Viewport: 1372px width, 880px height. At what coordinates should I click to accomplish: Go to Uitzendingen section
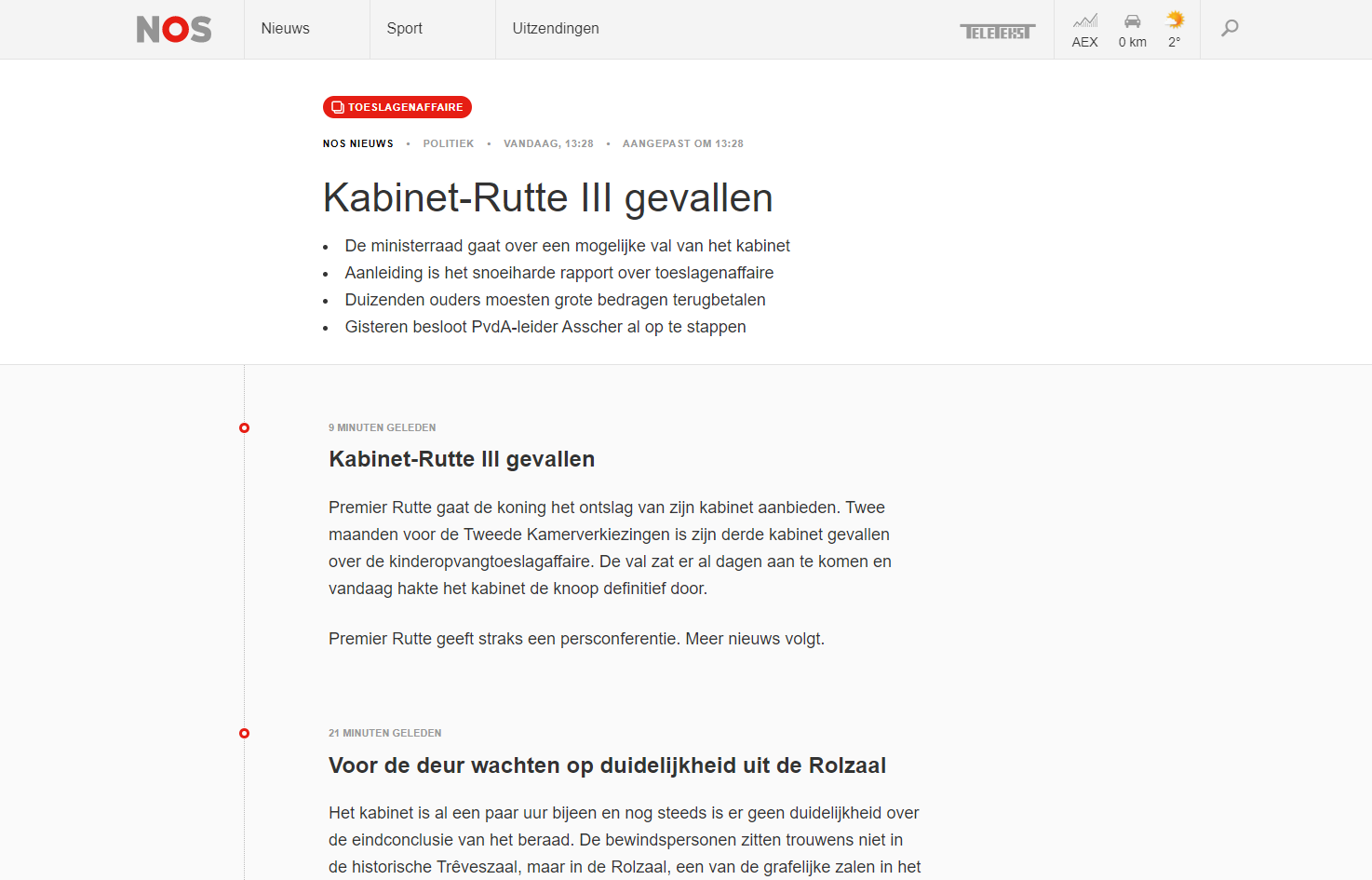[x=556, y=29]
